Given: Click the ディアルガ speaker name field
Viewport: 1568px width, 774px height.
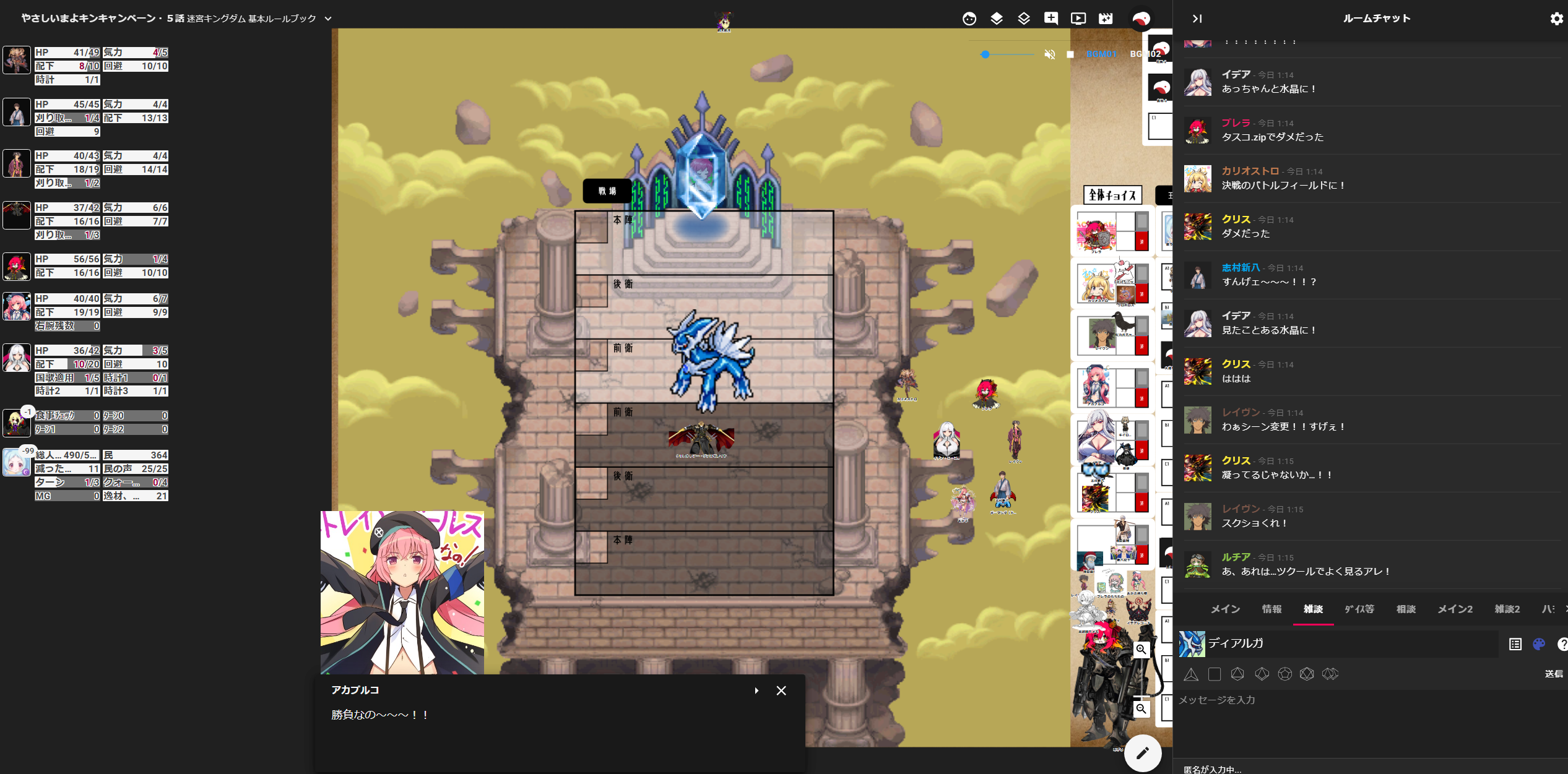Looking at the screenshot, I should [1352, 643].
